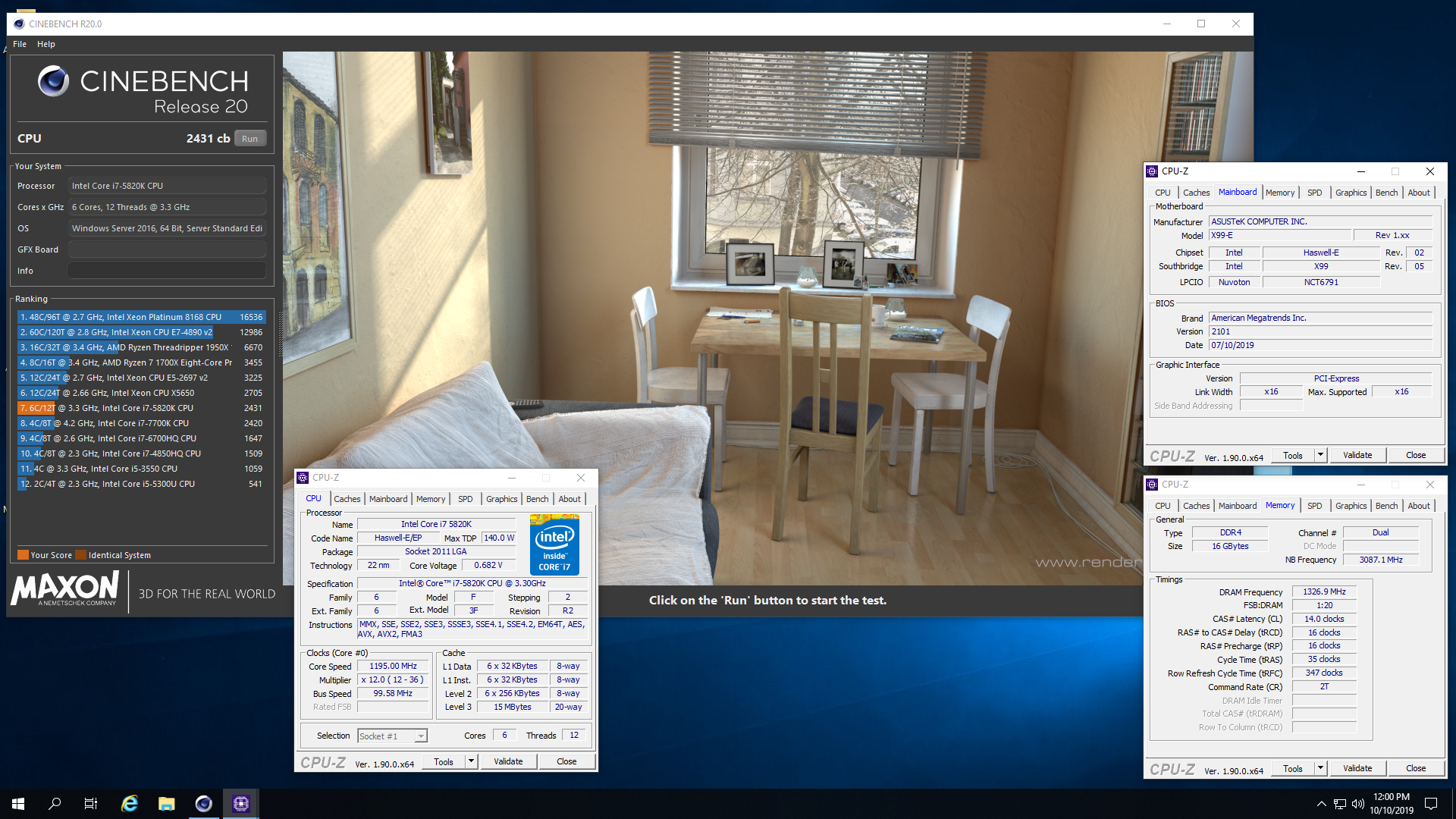Image resolution: width=1456 pixels, height=819 pixels.
Task: Switch to CPU-Z taskbar icon
Action: [x=240, y=803]
